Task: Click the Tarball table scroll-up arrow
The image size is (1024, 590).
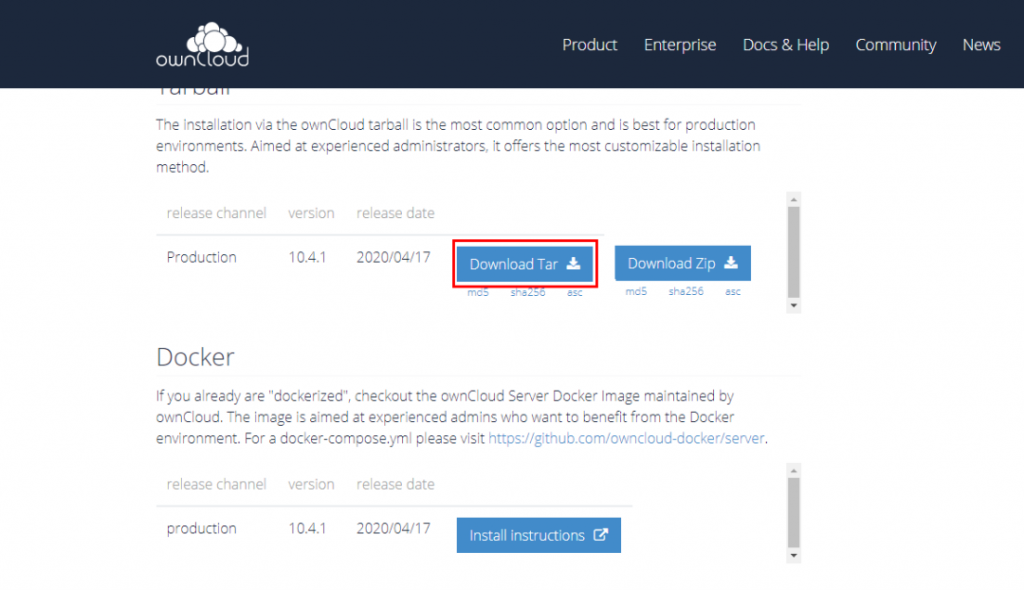Action: click(x=794, y=198)
